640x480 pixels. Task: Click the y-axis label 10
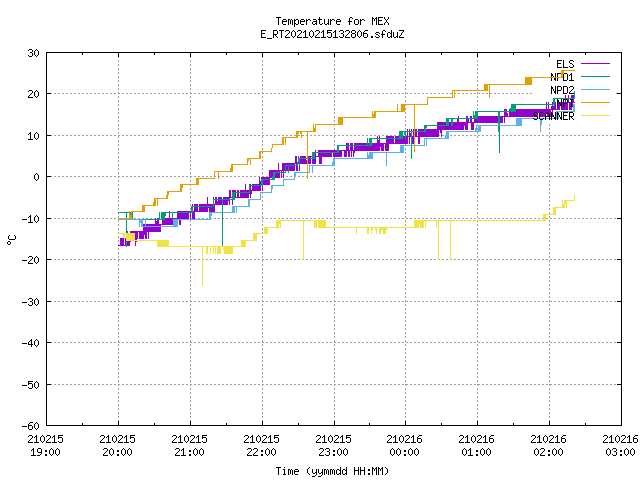33,136
